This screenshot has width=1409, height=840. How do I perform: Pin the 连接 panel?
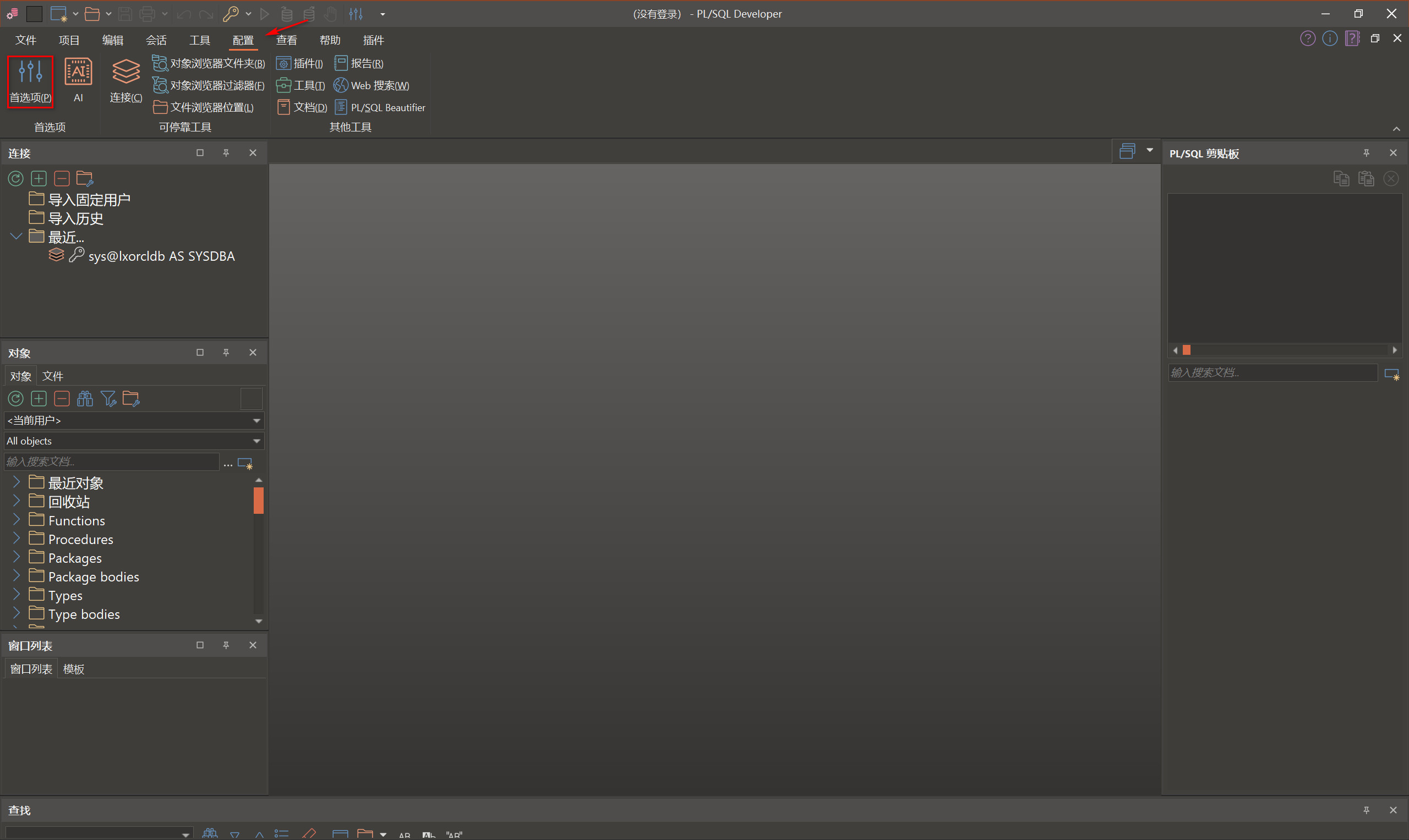tap(226, 153)
